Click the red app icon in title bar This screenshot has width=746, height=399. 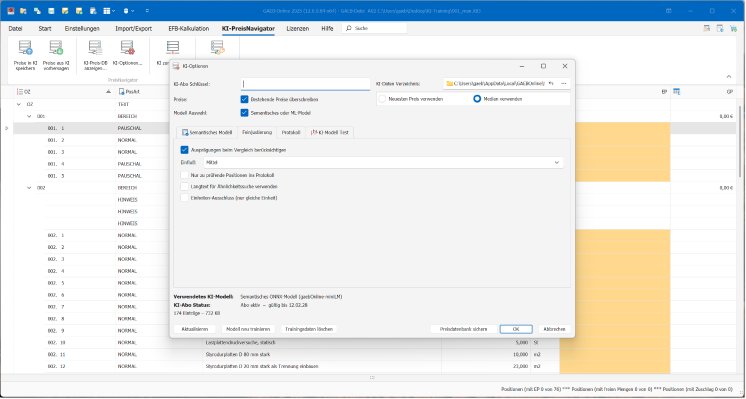click(x=10, y=10)
